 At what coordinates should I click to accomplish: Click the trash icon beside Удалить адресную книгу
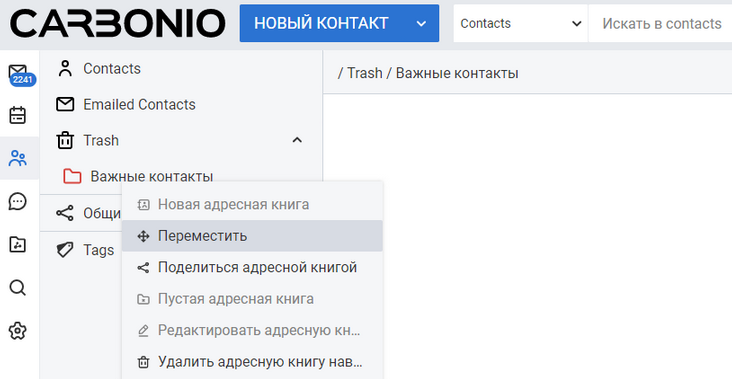[x=143, y=362]
